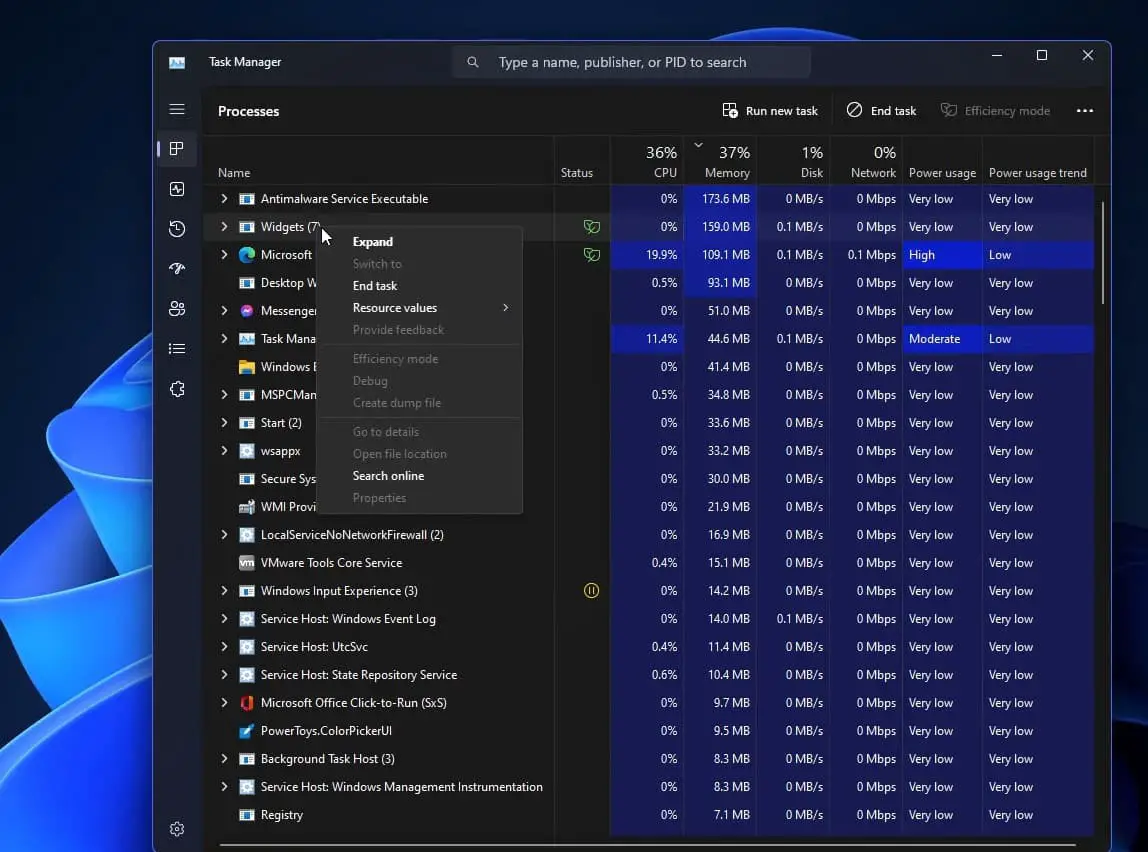1148x852 pixels.
Task: Expand the wsappx process group
Action: tap(223, 450)
